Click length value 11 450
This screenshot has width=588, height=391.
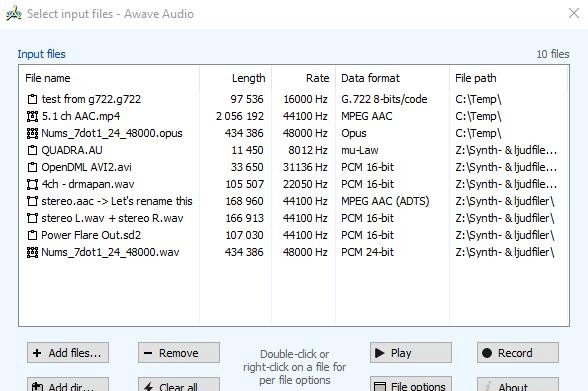247,150
